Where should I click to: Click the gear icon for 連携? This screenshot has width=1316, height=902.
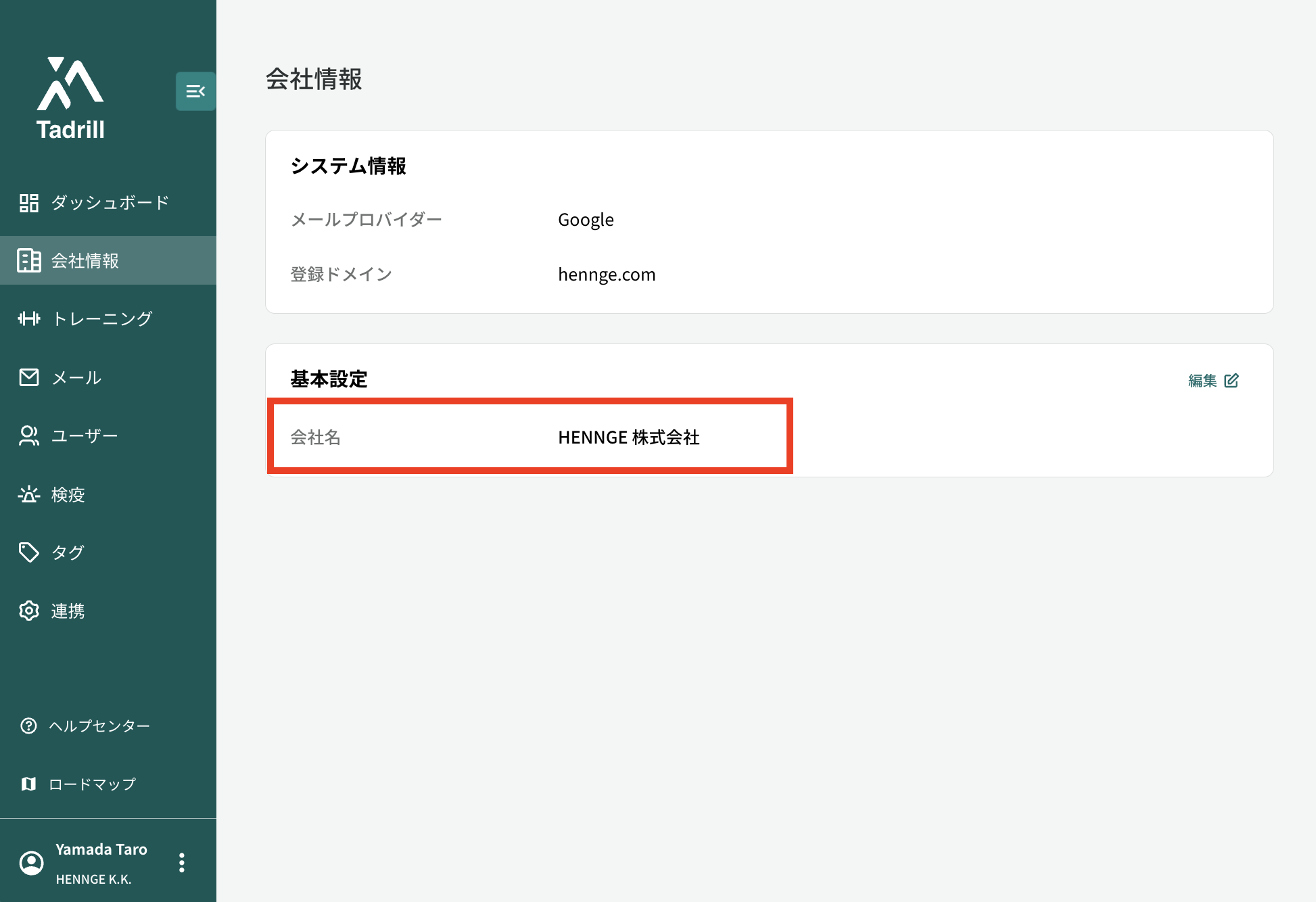coord(29,611)
